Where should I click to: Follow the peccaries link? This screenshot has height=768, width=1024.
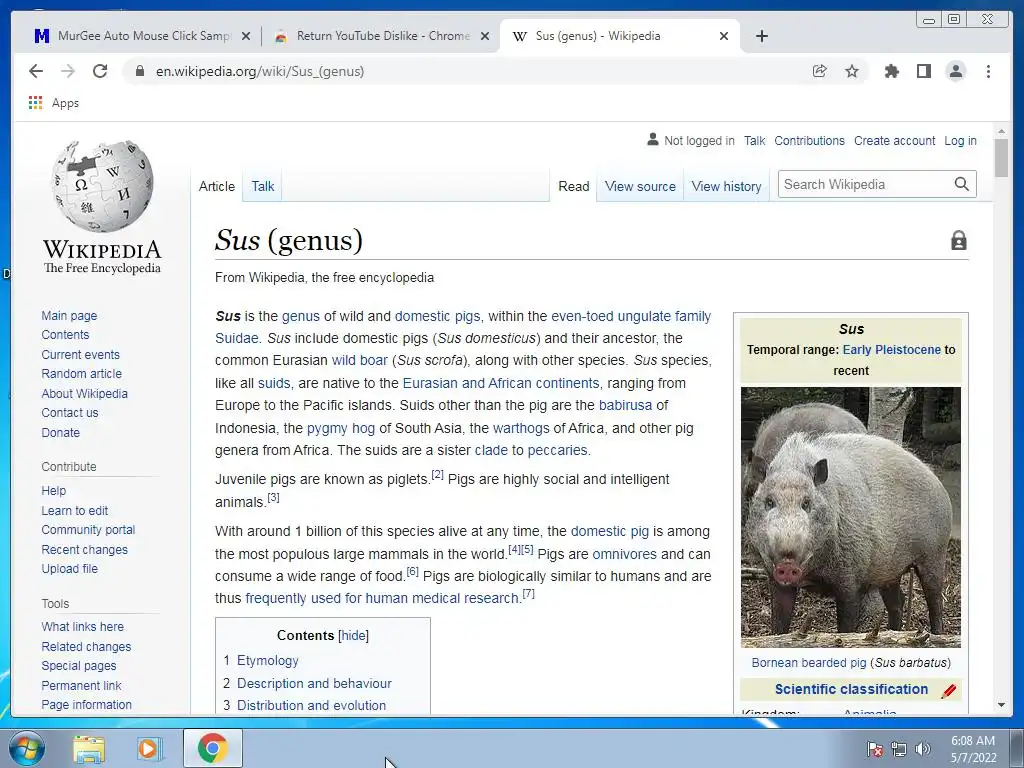point(558,450)
